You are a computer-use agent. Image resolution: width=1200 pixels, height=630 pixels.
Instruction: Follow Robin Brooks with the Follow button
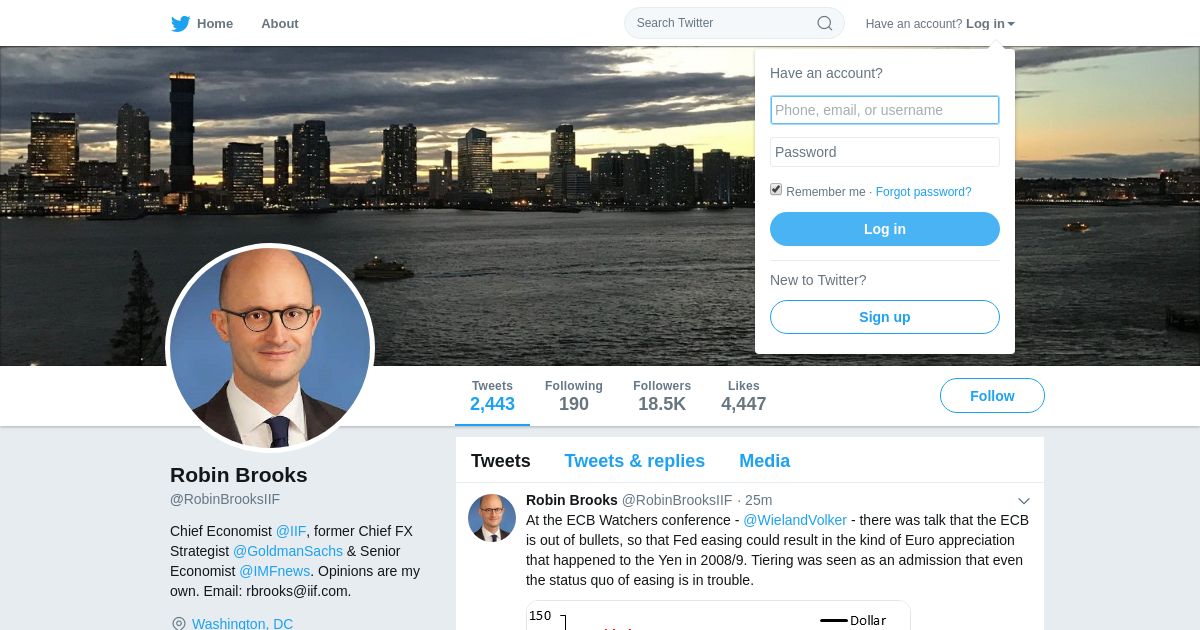(x=992, y=396)
